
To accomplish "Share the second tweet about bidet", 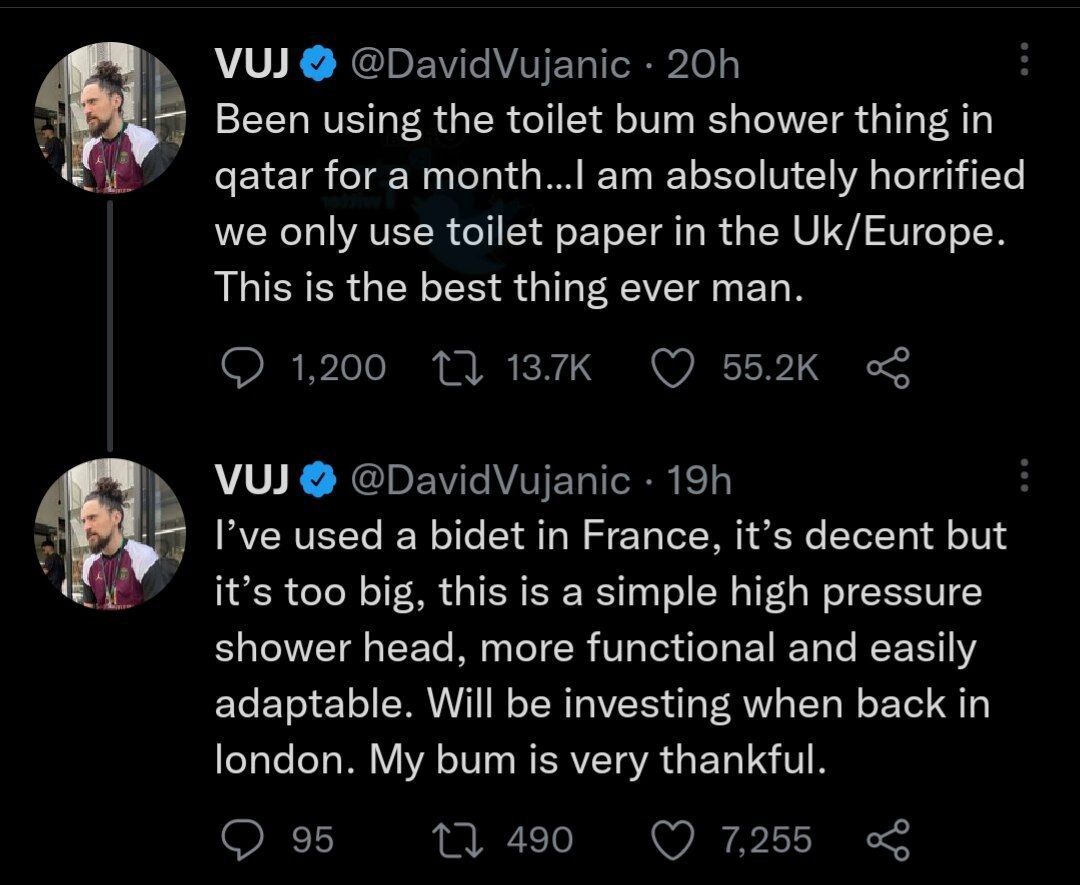I will [887, 838].
